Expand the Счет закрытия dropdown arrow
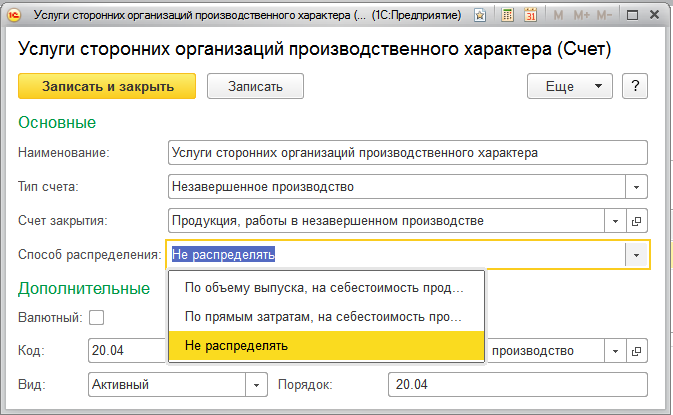The image size is (673, 415). click(x=614, y=220)
